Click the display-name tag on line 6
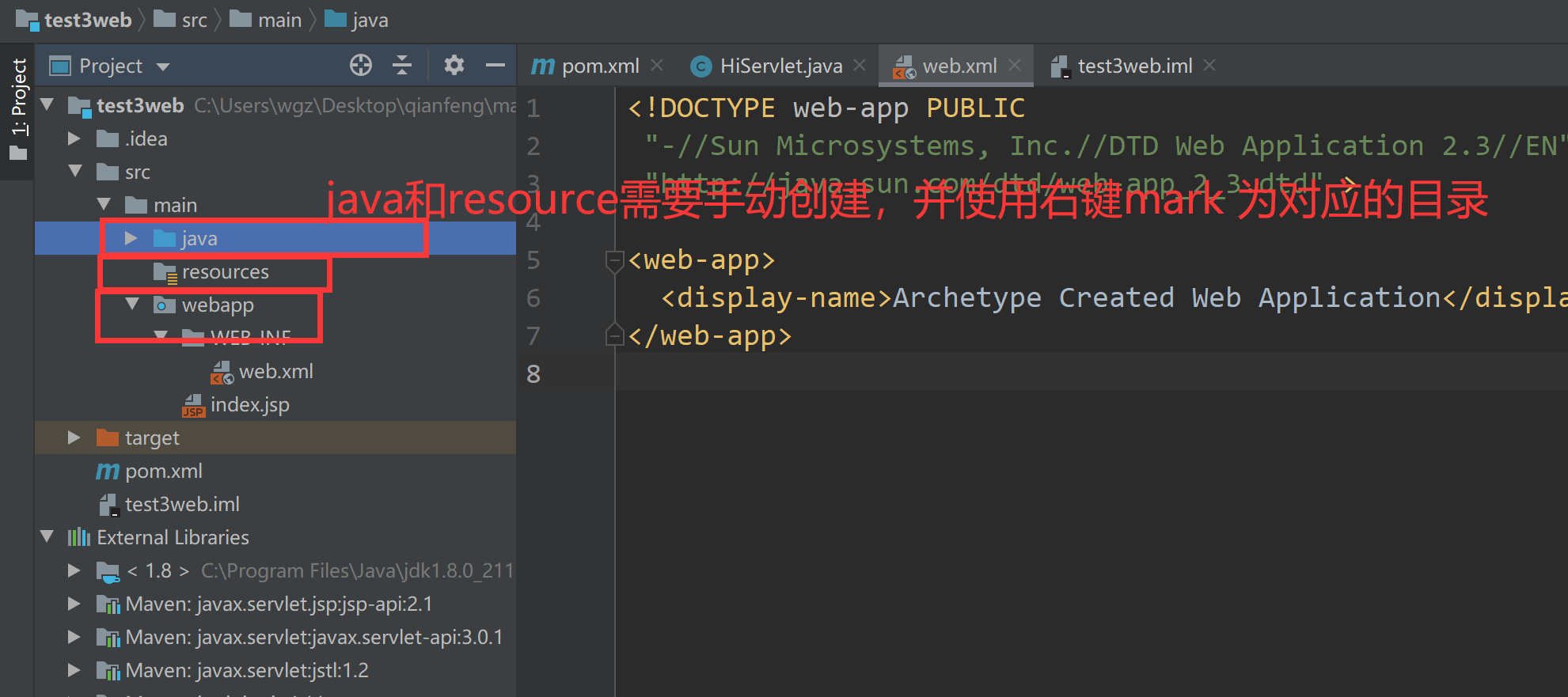Viewport: 1568px width, 697px height. pos(777,297)
